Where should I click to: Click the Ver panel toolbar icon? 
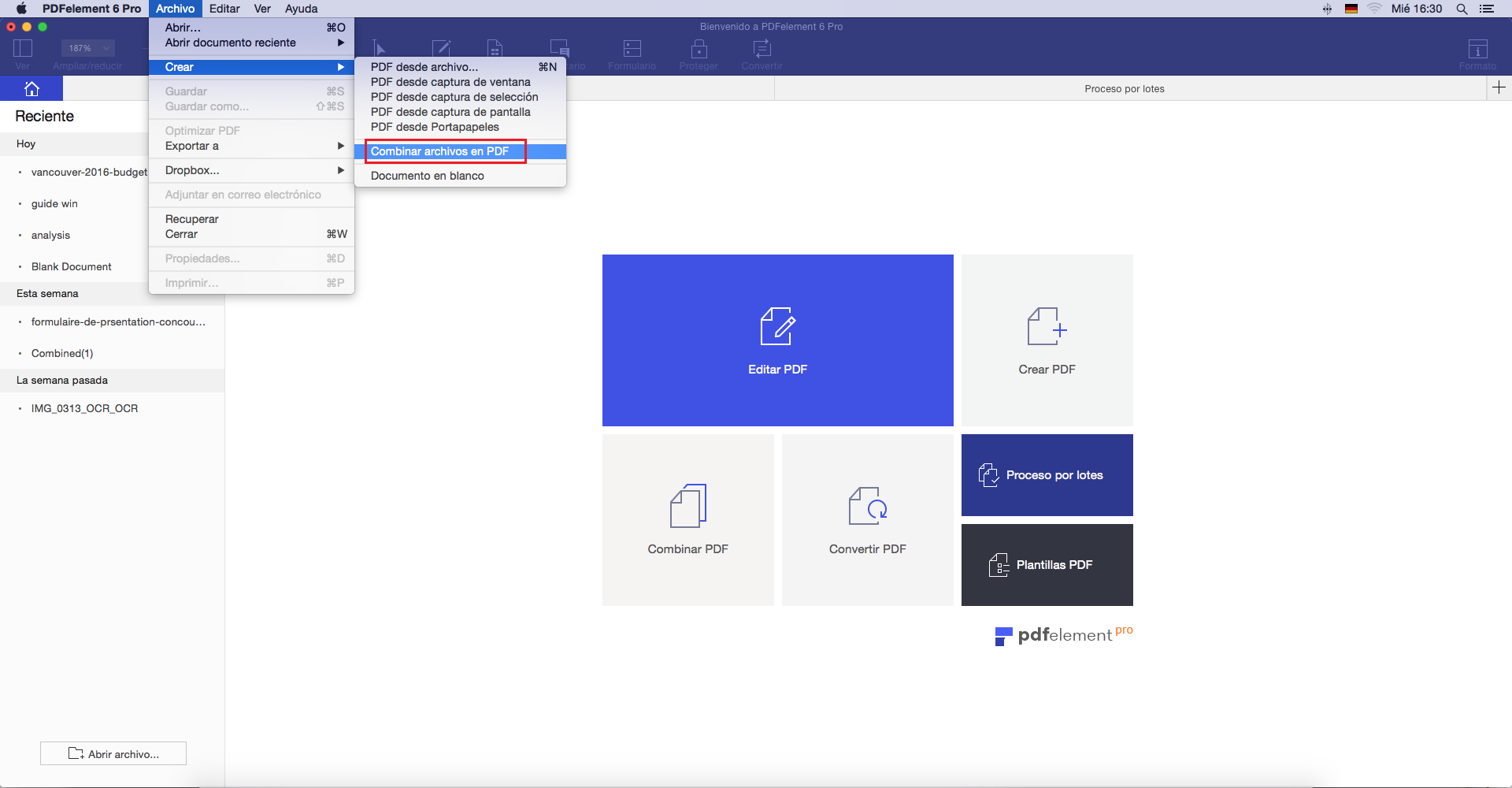[x=23, y=48]
